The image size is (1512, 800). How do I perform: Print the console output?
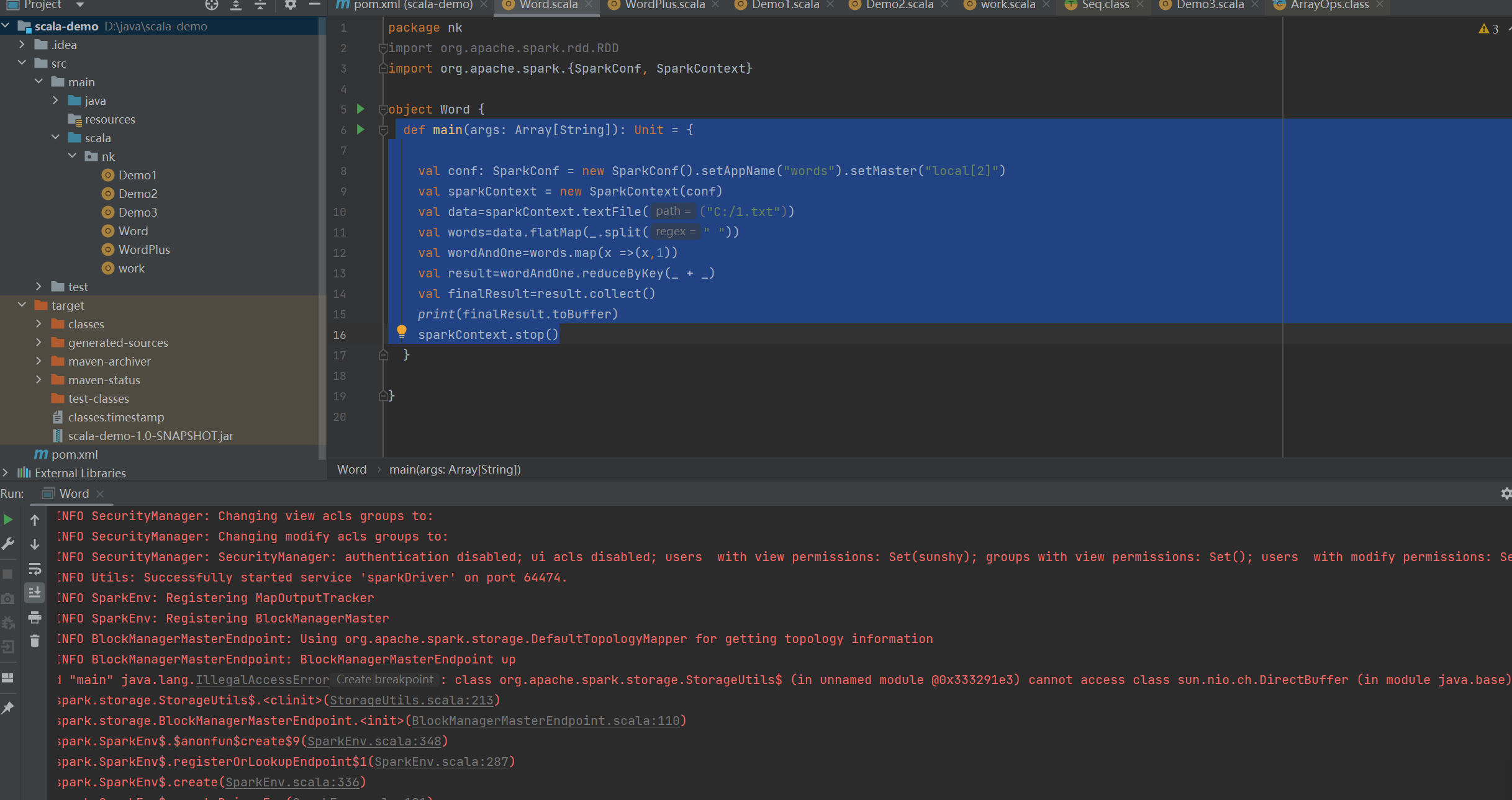[x=35, y=618]
